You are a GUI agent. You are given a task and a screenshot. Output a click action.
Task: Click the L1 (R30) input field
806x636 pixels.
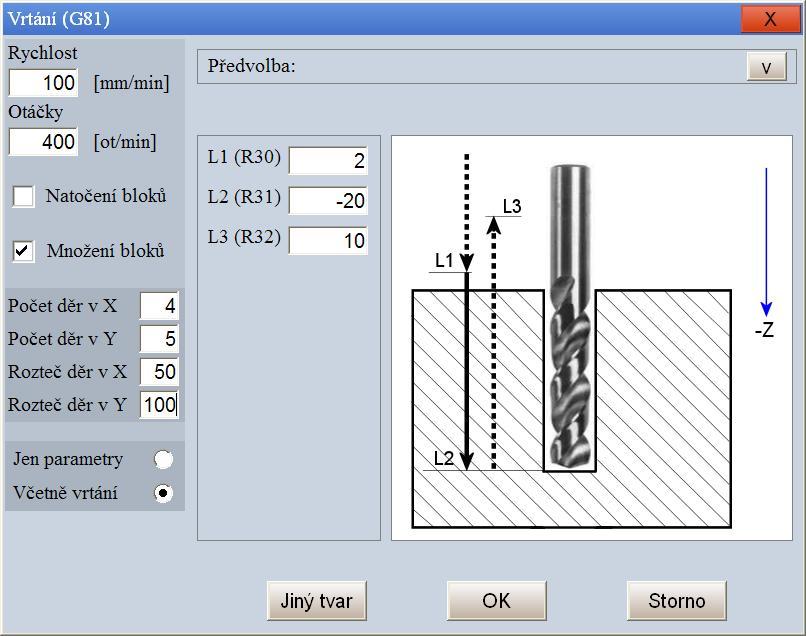(x=328, y=160)
